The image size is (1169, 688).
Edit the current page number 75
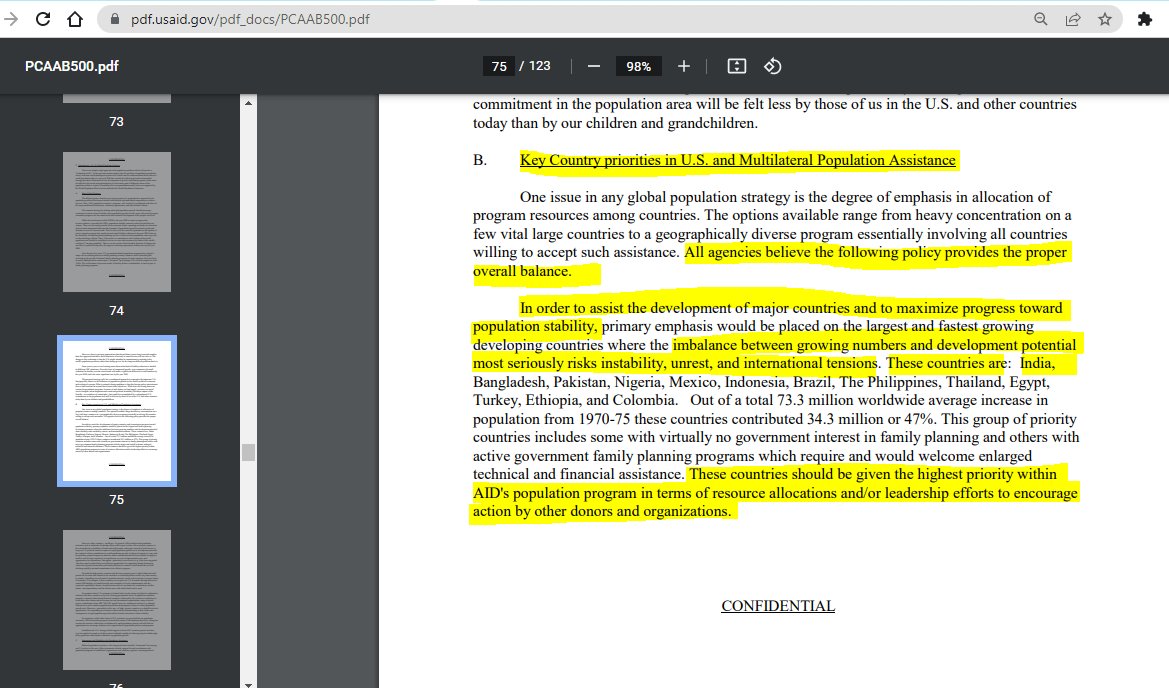tap(499, 66)
